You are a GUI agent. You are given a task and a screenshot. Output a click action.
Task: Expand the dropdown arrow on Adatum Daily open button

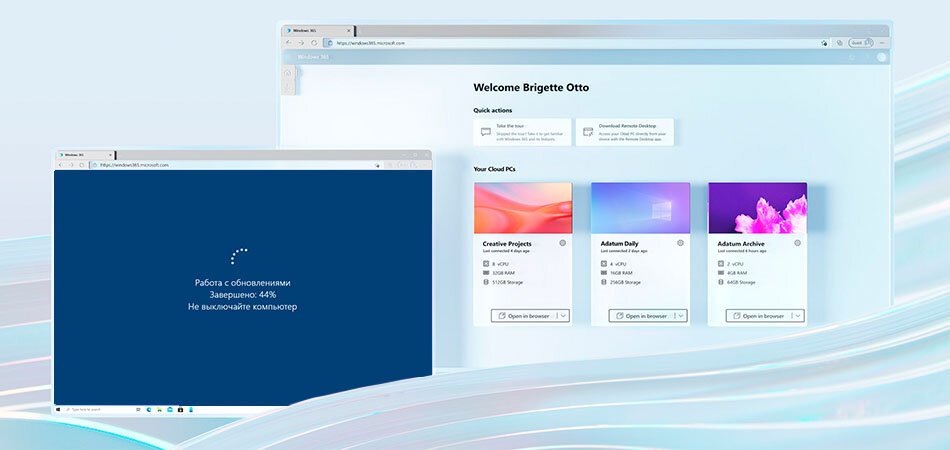(680, 316)
